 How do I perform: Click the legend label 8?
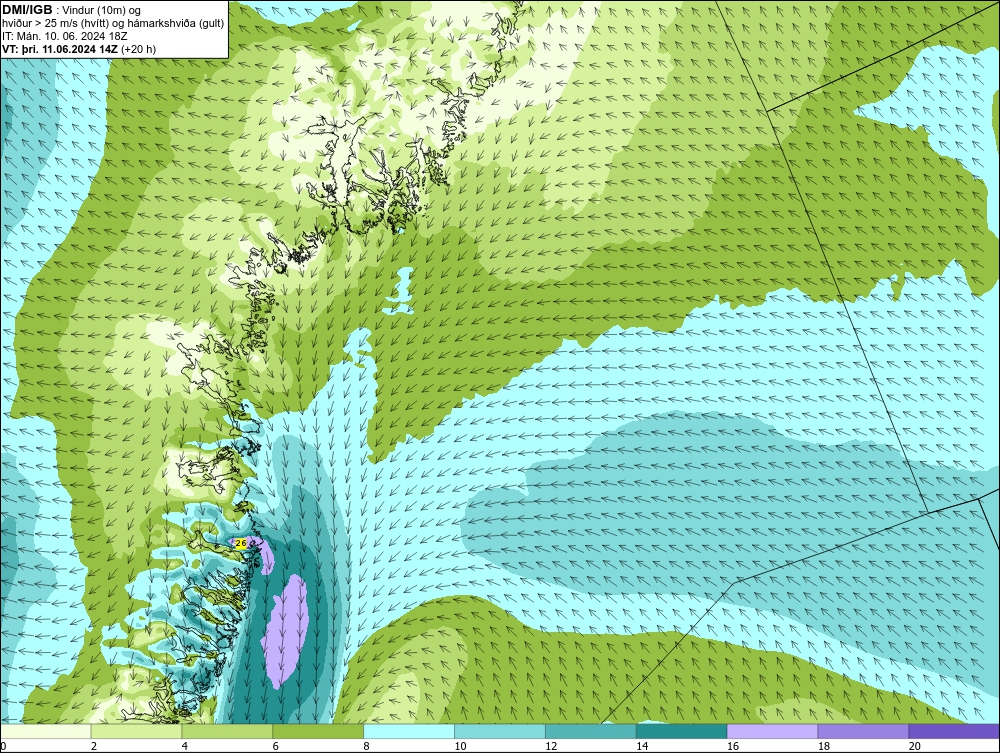[x=367, y=746]
